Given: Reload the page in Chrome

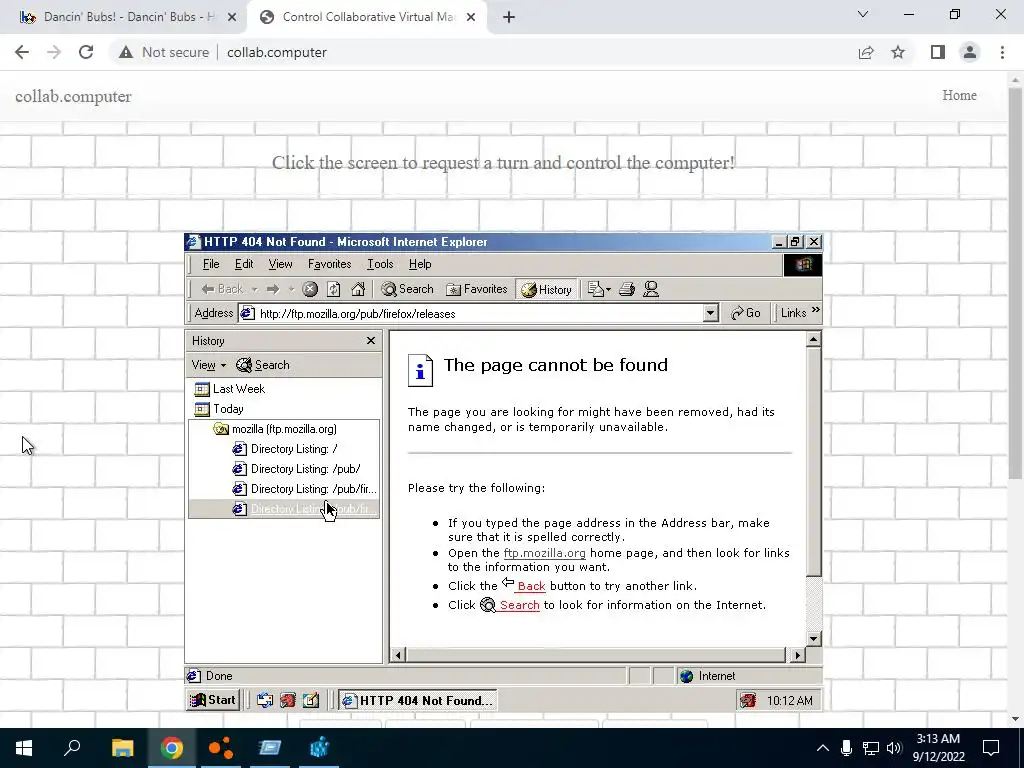Looking at the screenshot, I should tap(86, 52).
